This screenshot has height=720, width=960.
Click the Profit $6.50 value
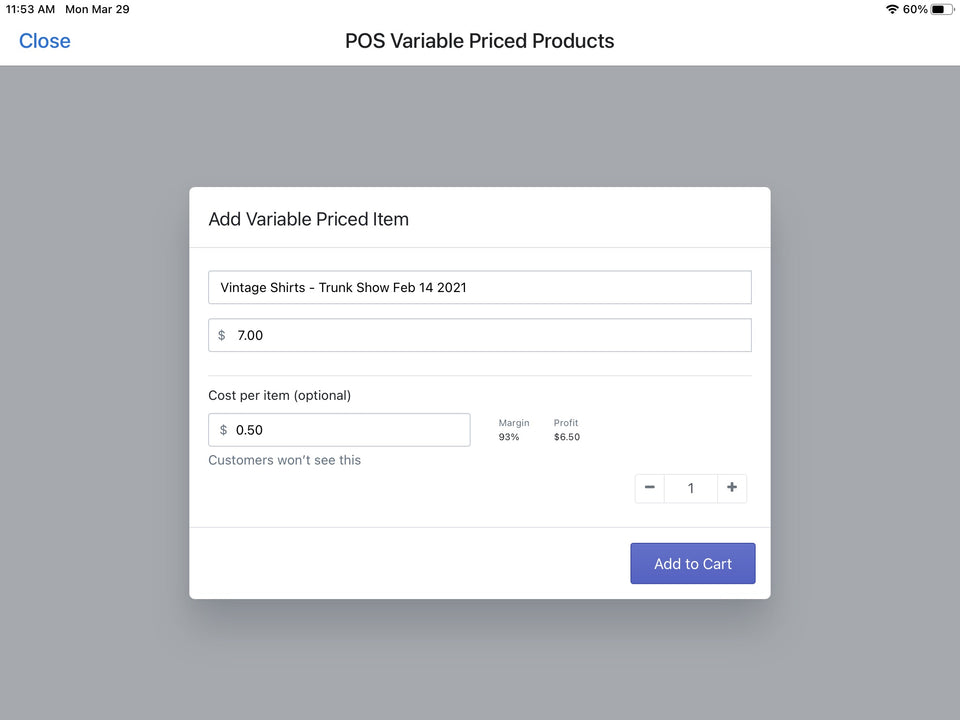coord(566,430)
